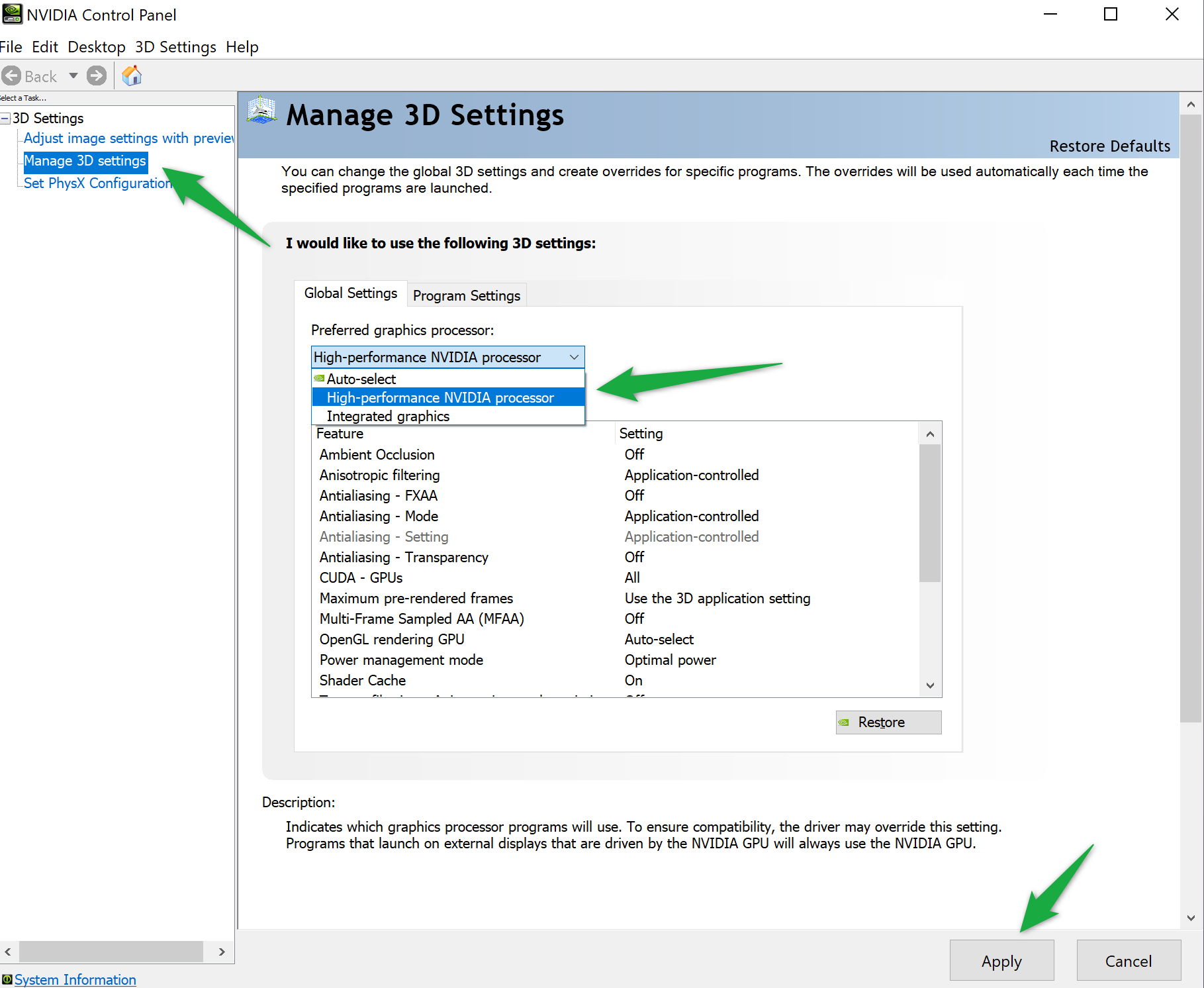The image size is (1204, 988).
Task: Click the Forward arrow icon
Action: [x=97, y=76]
